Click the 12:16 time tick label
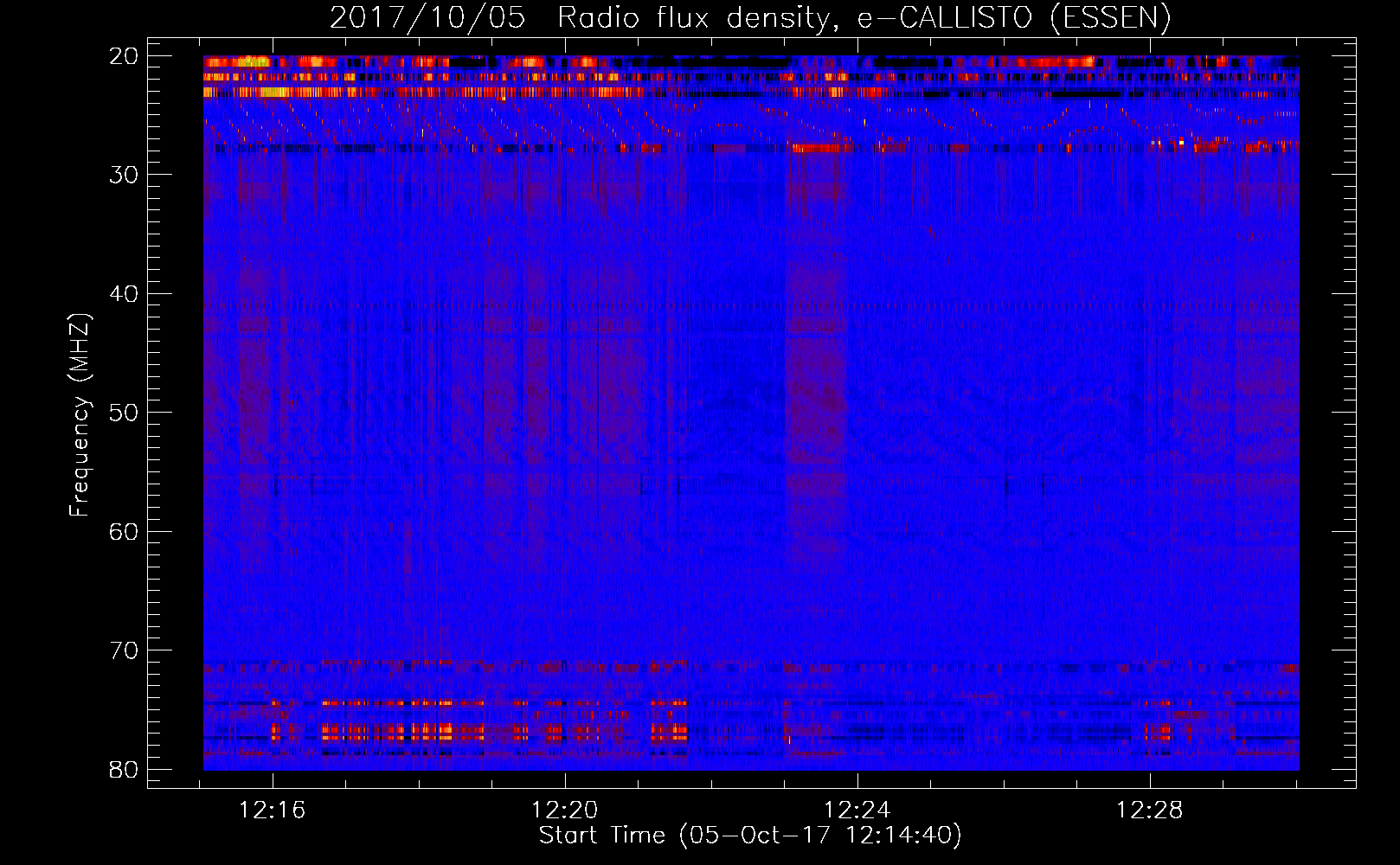This screenshot has height=865, width=1400. click(273, 811)
